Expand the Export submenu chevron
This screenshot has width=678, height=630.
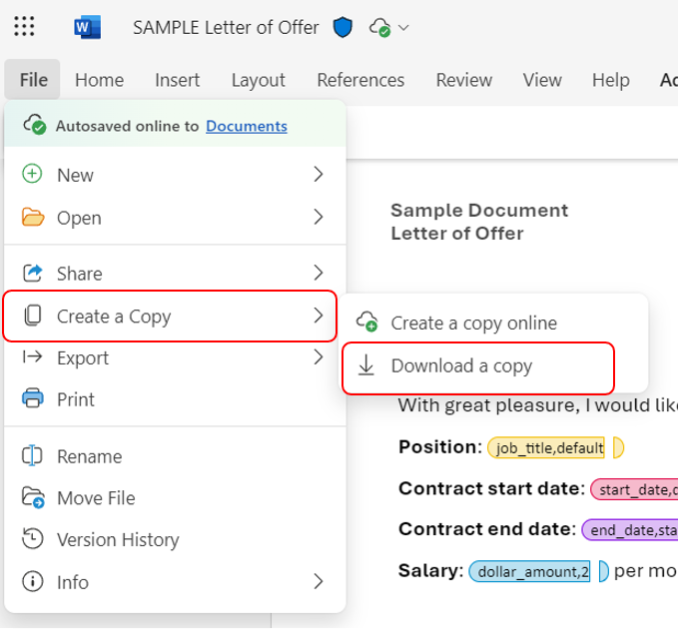(318, 357)
